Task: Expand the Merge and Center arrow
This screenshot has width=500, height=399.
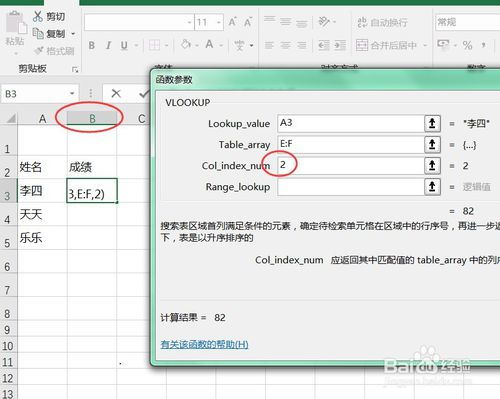Action: tap(425, 45)
